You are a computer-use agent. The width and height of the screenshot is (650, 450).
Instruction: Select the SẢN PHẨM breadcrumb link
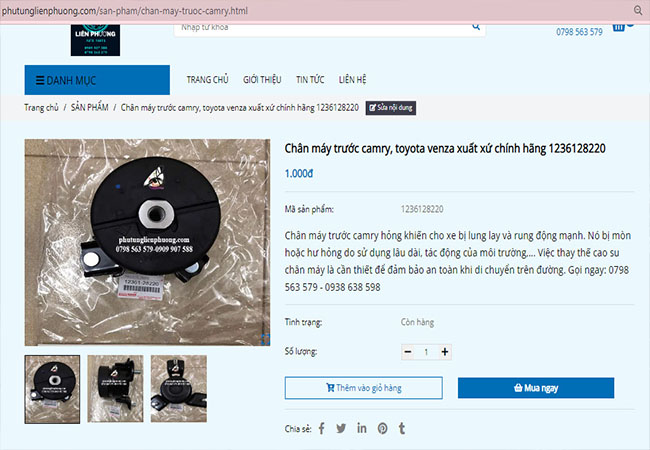(90, 106)
